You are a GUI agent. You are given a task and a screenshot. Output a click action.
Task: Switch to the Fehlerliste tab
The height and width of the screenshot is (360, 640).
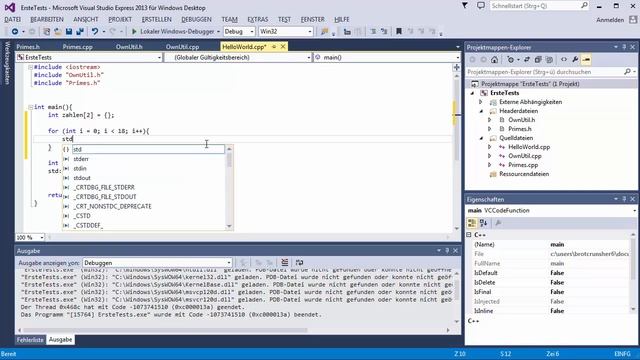(30, 340)
